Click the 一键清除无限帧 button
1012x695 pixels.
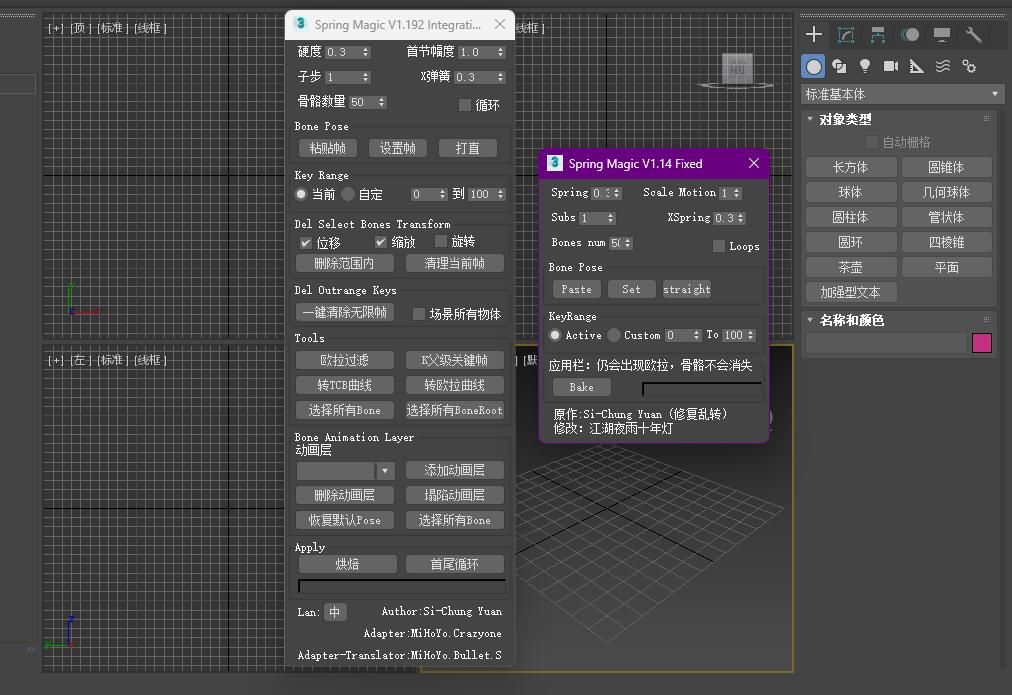tap(345, 312)
